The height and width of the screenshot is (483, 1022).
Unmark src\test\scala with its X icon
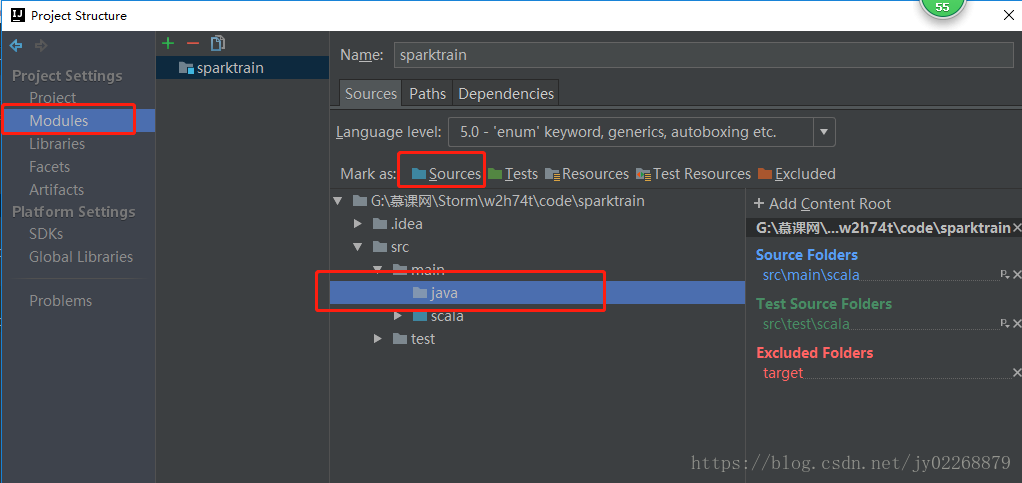[1016, 323]
